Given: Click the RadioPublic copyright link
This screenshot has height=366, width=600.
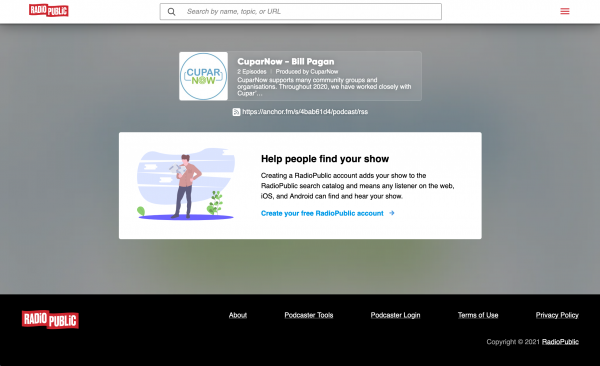Looking at the screenshot, I should [560, 341].
